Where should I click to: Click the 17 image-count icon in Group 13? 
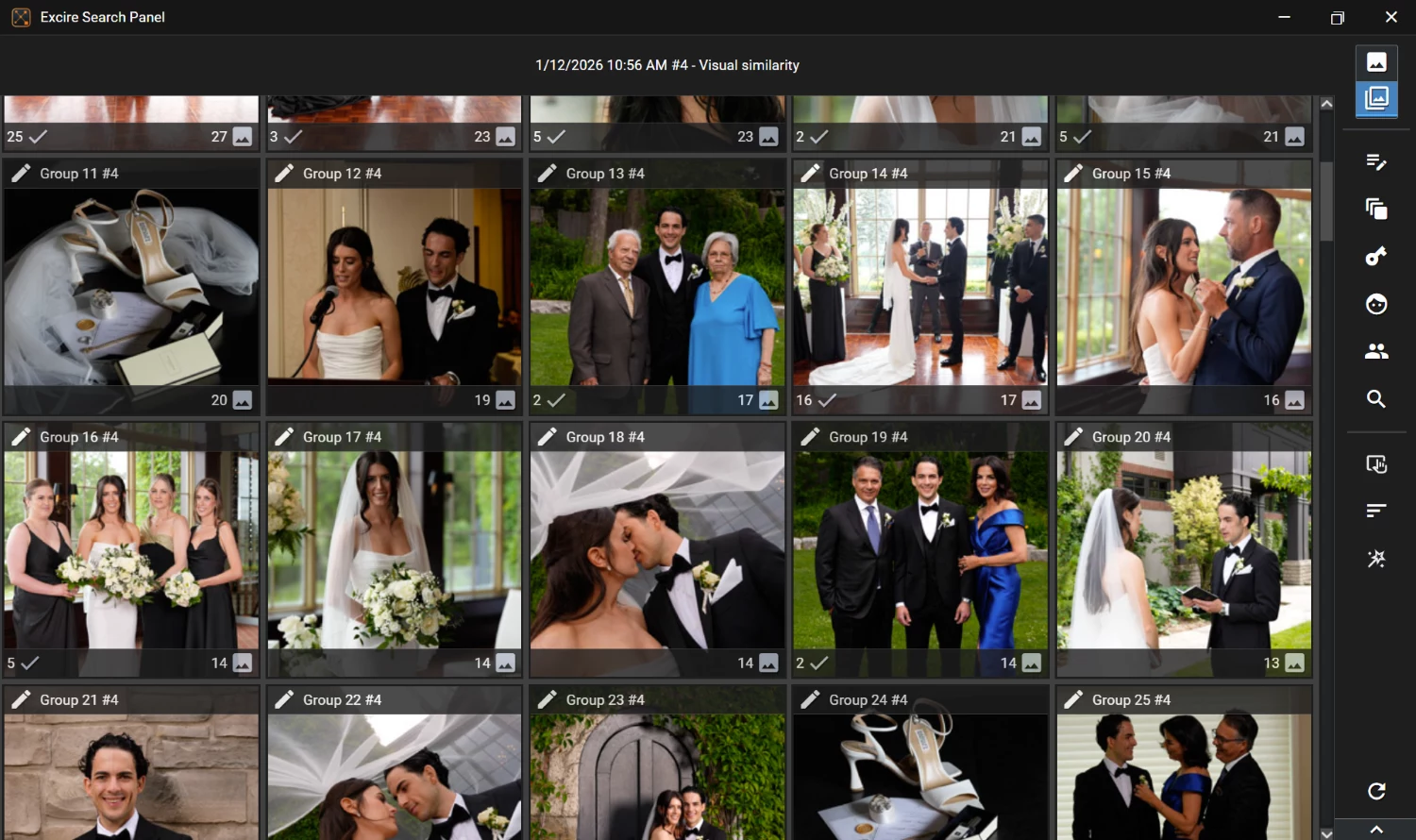[x=769, y=400]
